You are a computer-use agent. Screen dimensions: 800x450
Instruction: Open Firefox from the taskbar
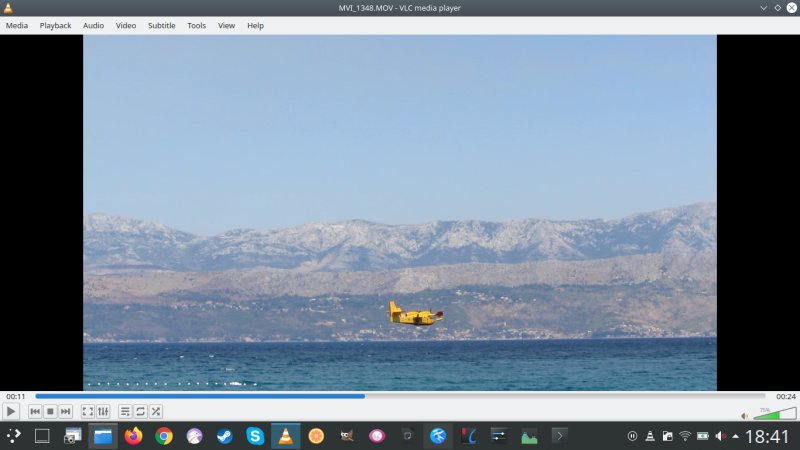pyautogui.click(x=133, y=436)
